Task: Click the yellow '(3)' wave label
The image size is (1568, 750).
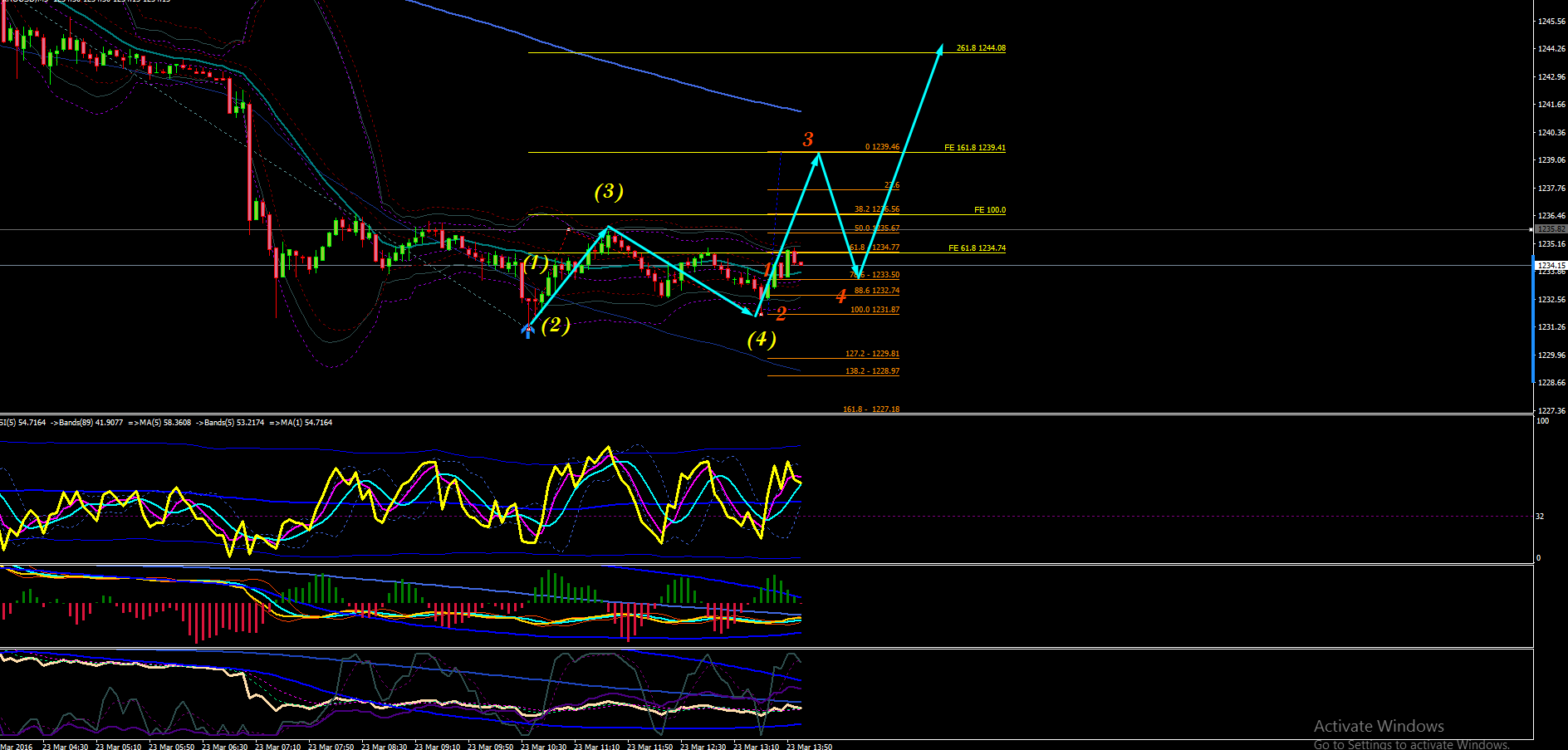Action: [x=609, y=191]
